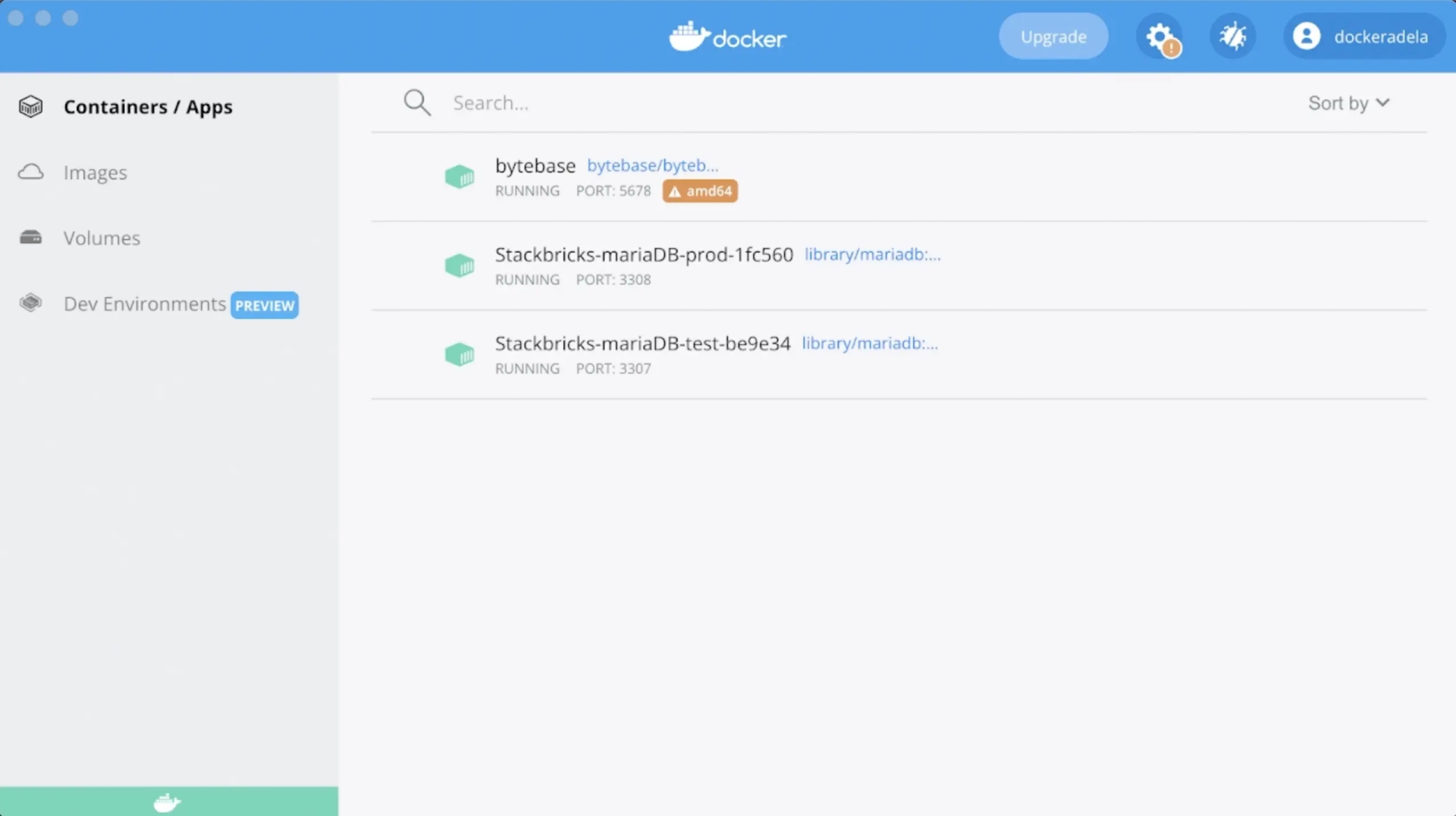1456x816 pixels.
Task: Click the user avatar icon for dockeradela
Action: point(1307,36)
